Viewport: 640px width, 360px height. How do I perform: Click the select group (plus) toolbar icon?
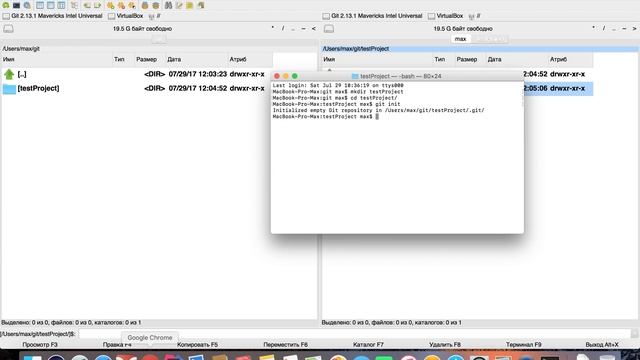pyautogui.click(x=110, y=5)
